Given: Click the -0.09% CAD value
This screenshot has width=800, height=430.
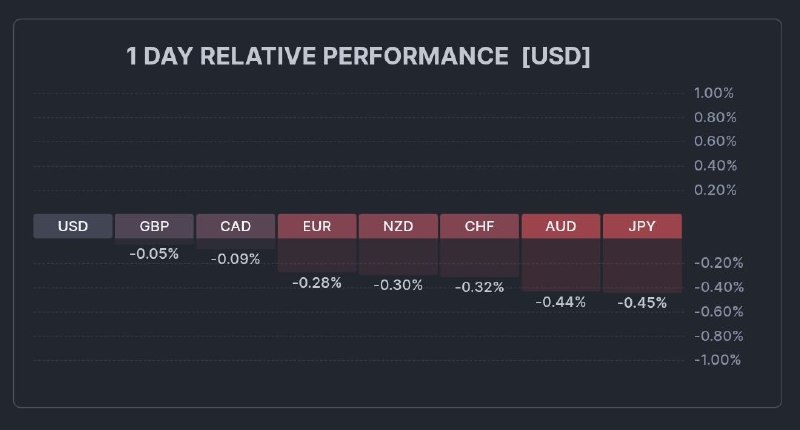Looking at the screenshot, I should 235,259.
